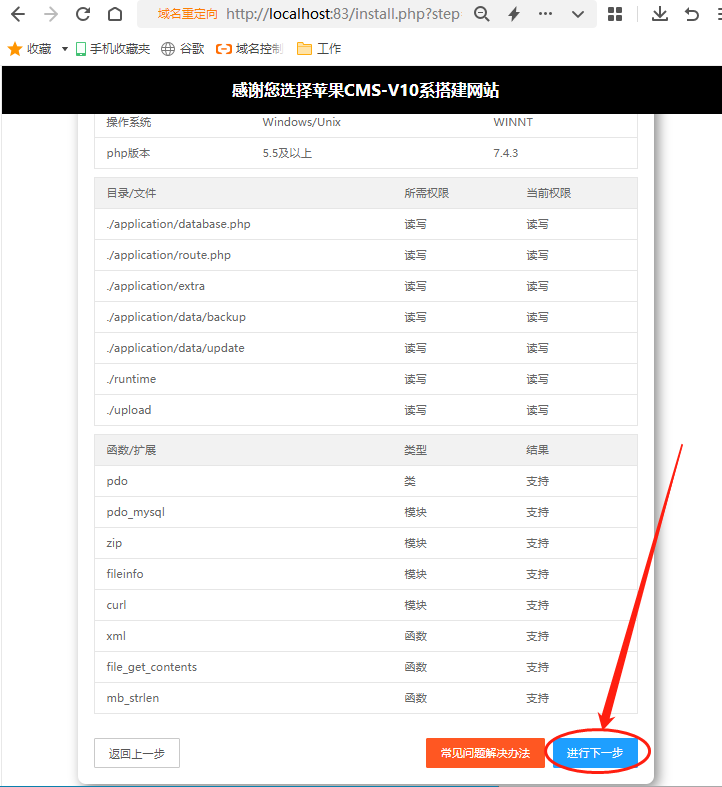
Task: Open the 谷歌 bookmark
Action: [182, 49]
